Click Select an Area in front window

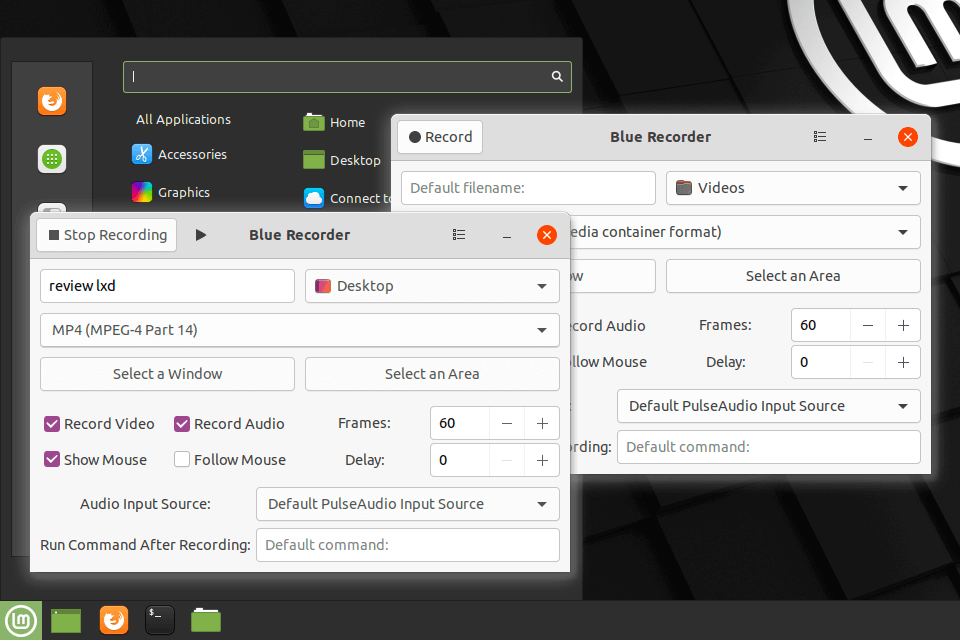click(x=432, y=374)
